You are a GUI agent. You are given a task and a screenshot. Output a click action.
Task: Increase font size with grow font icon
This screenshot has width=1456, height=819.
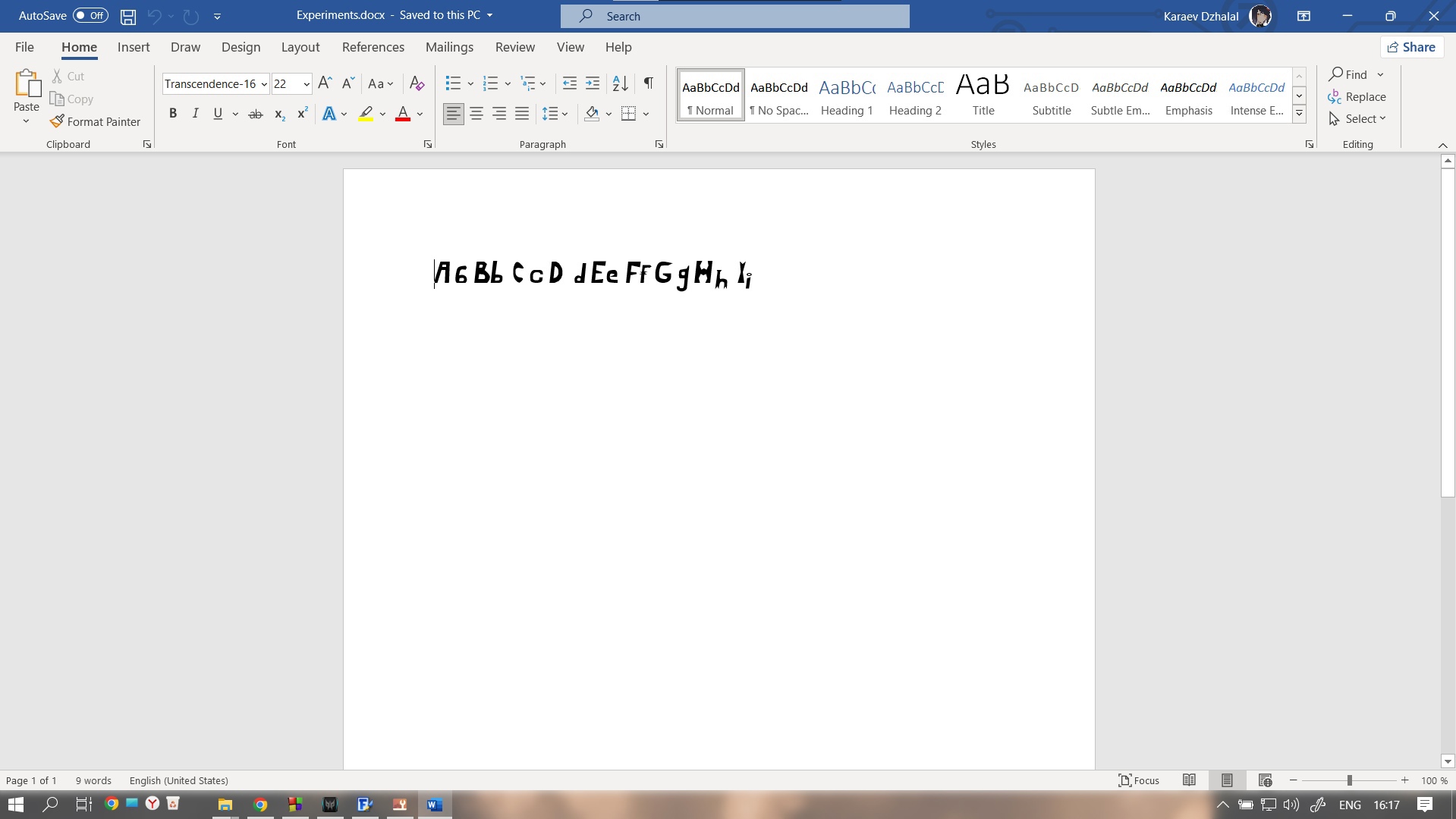(325, 83)
